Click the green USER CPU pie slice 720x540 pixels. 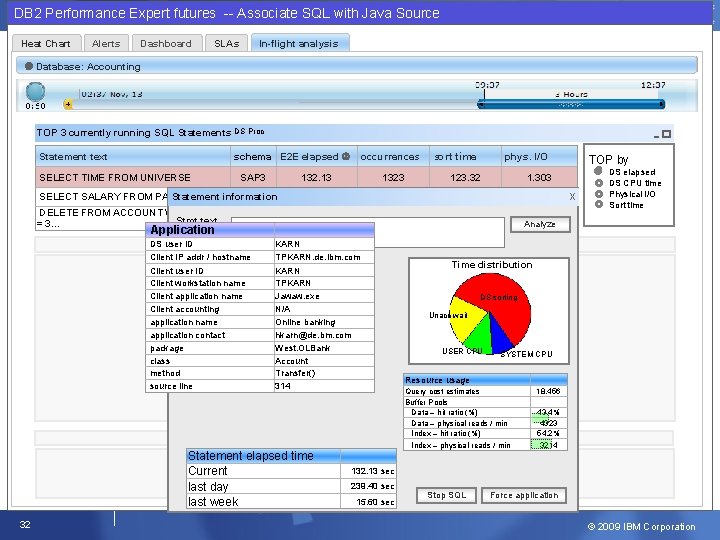(x=479, y=338)
